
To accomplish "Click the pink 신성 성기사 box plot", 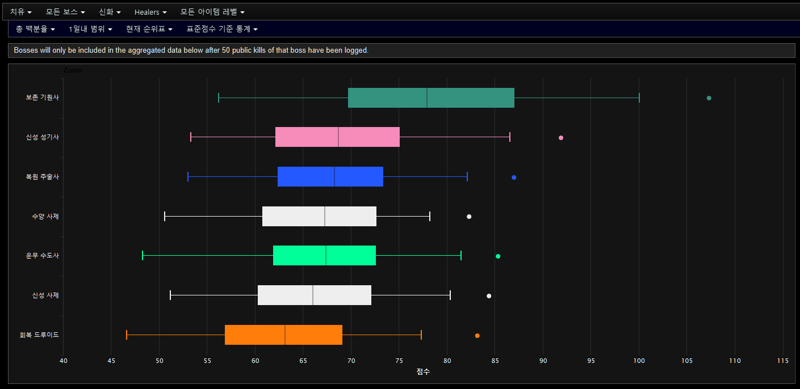I will click(337, 137).
